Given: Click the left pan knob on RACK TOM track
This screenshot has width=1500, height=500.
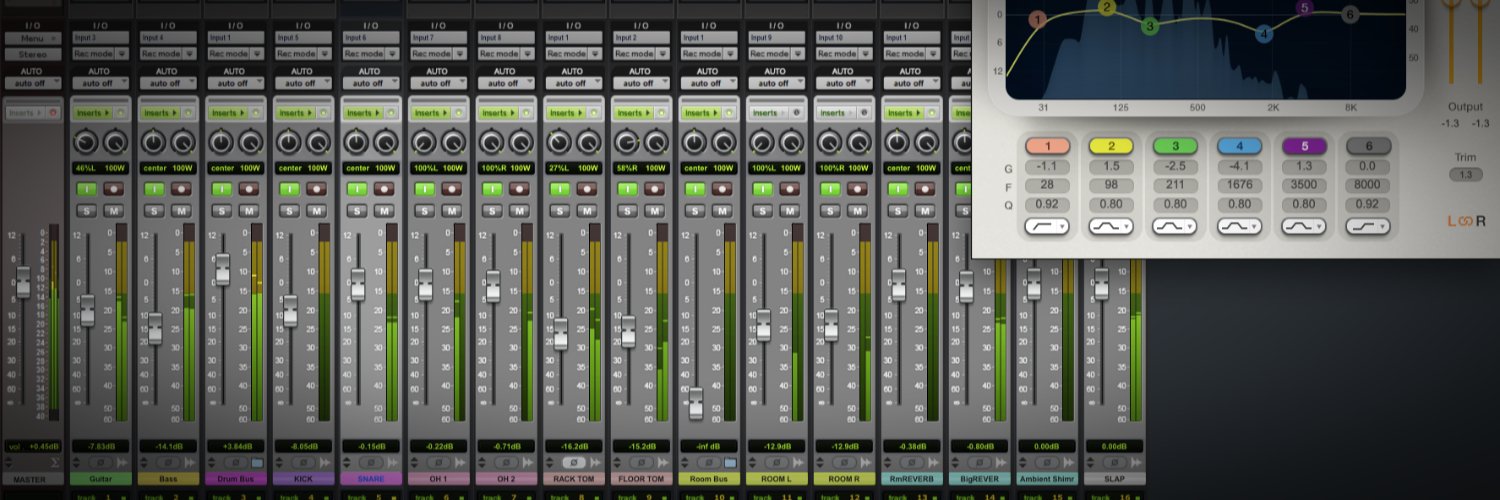Looking at the screenshot, I should 560,142.
